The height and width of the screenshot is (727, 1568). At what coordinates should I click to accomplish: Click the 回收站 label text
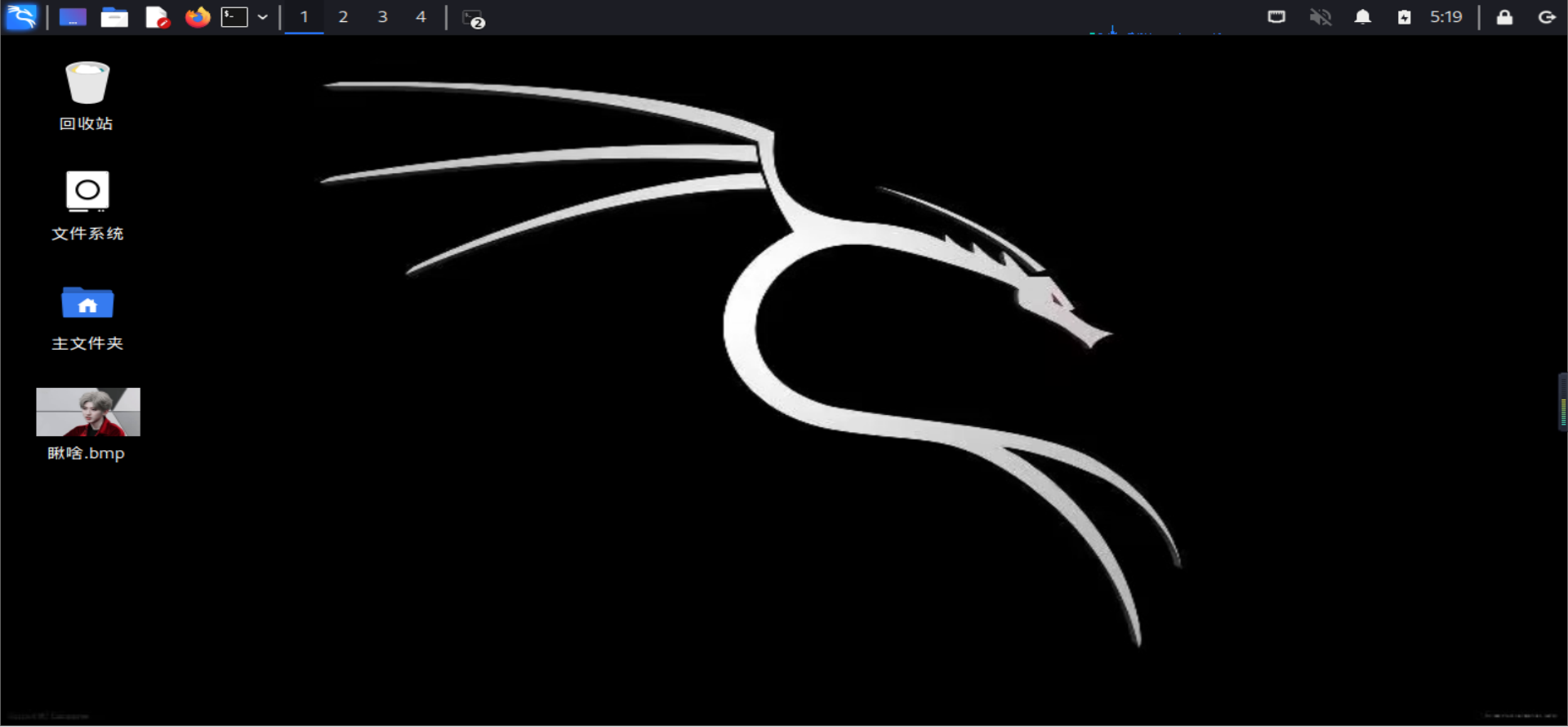click(x=86, y=123)
